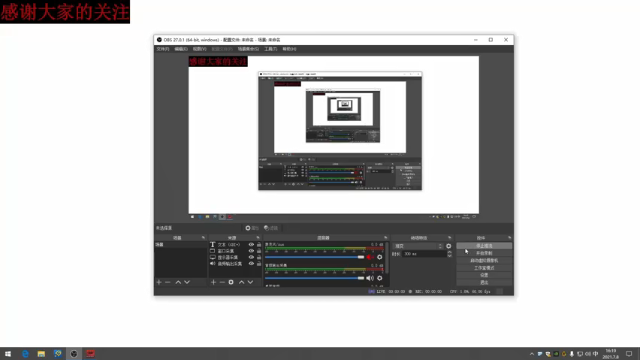Undock the Audio Mixer panel corner icon
This screenshot has width=640, height=360.
point(385,238)
